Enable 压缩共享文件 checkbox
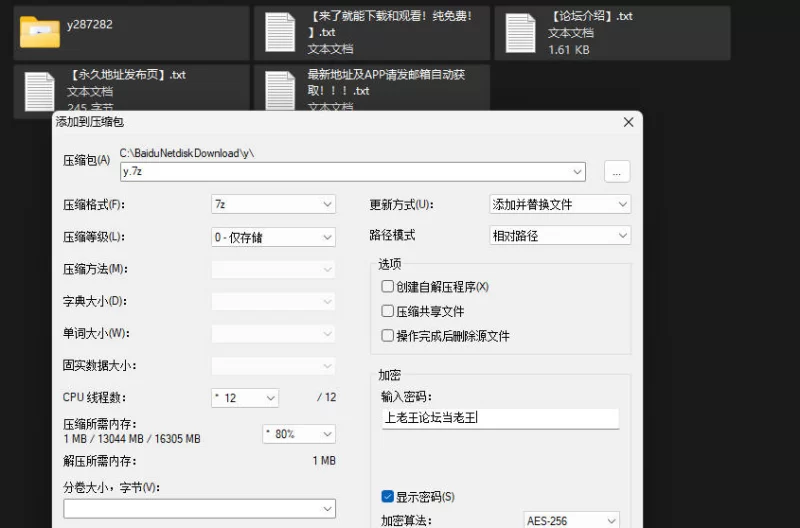This screenshot has width=800, height=528. [x=387, y=311]
